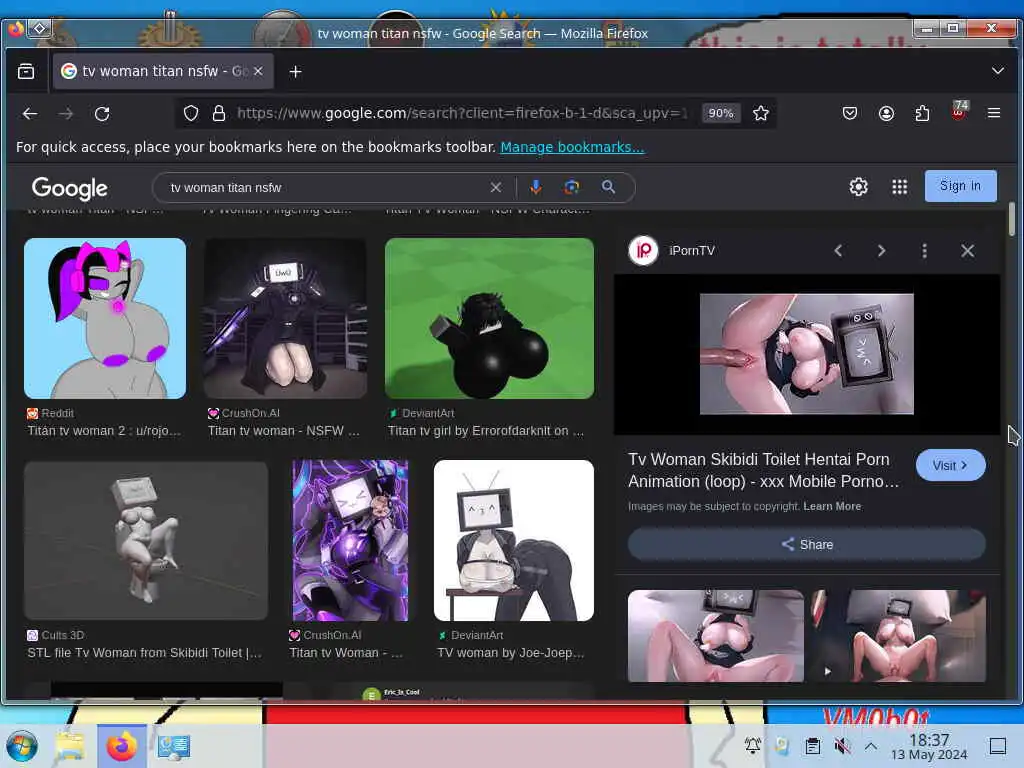Open the tracking protection shield icon
Viewport: 1024px width, 768px height.
[191, 113]
